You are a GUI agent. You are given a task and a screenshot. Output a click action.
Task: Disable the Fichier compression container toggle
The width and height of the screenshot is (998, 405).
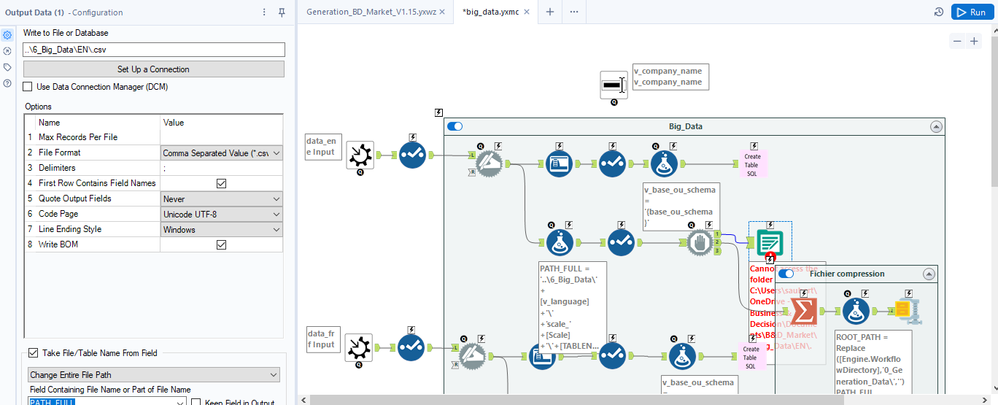point(787,274)
